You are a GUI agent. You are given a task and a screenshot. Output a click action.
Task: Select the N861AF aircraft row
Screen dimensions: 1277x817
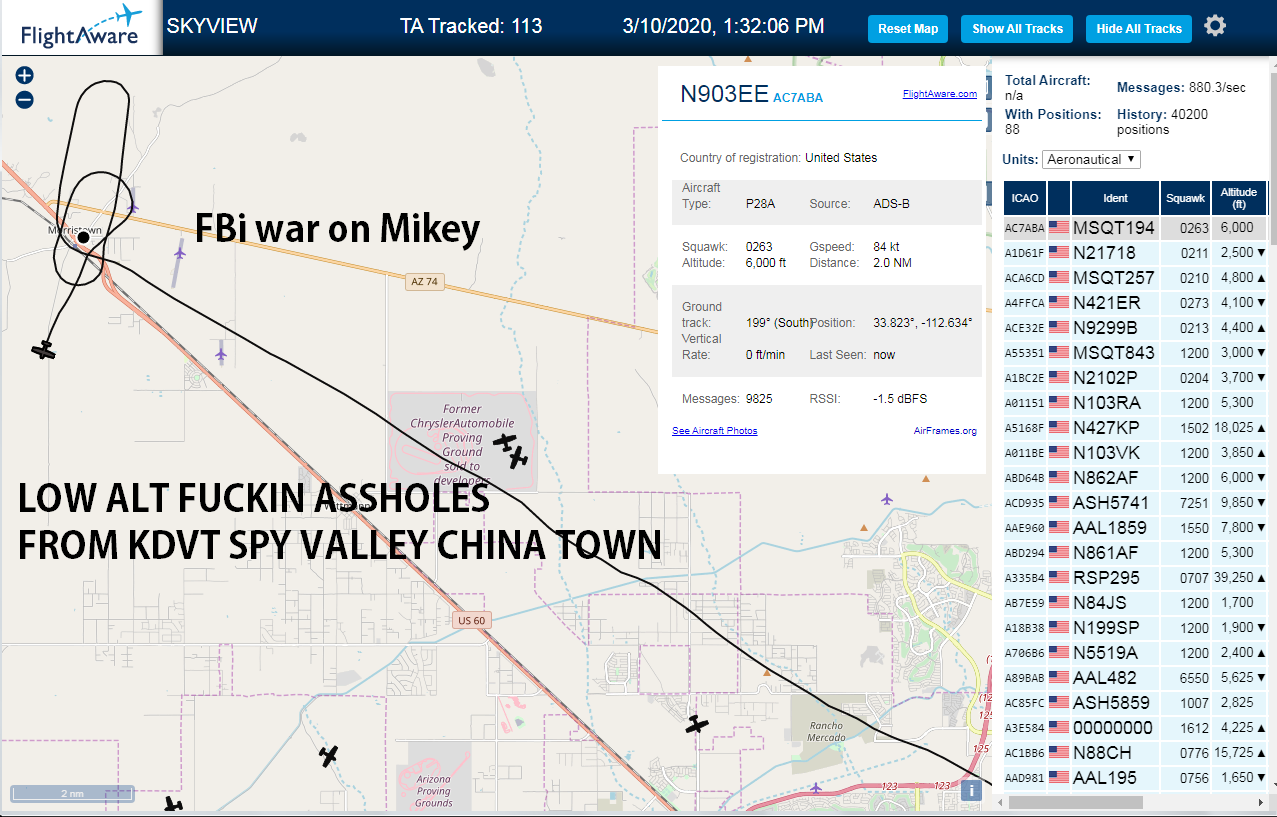1135,552
